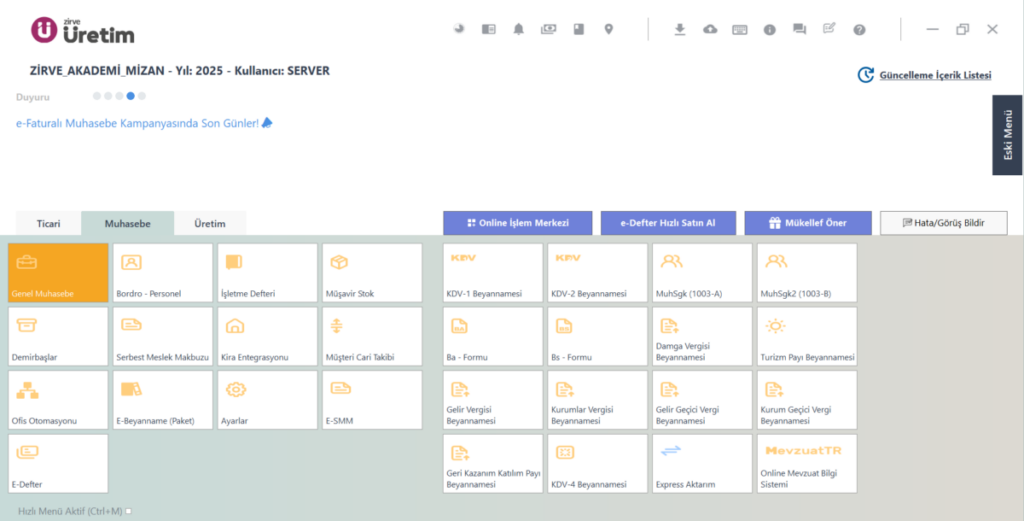The image size is (1024, 521).
Task: Launch Müşavir Stok tile
Action: [372, 273]
